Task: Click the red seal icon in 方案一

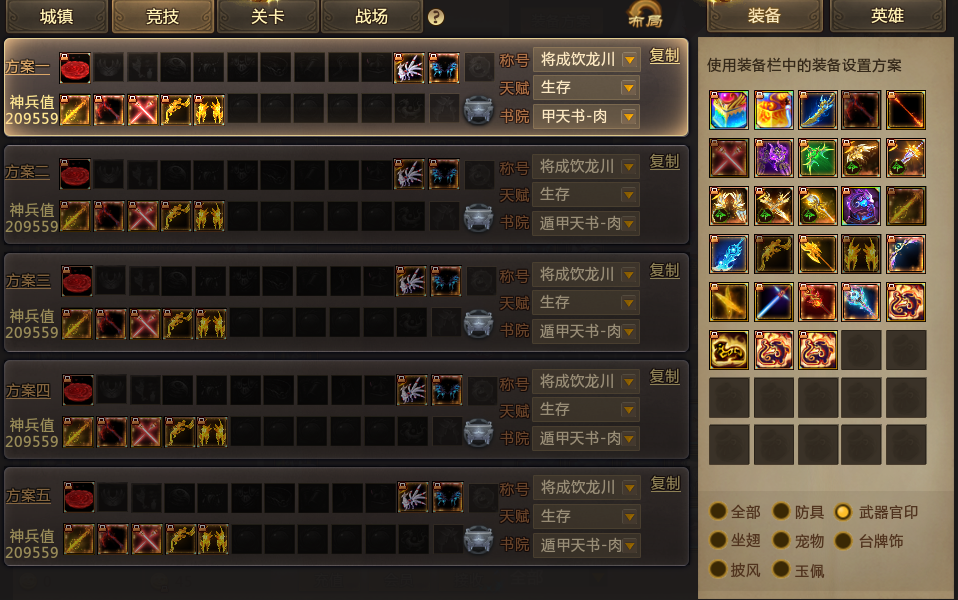Action: coord(75,67)
